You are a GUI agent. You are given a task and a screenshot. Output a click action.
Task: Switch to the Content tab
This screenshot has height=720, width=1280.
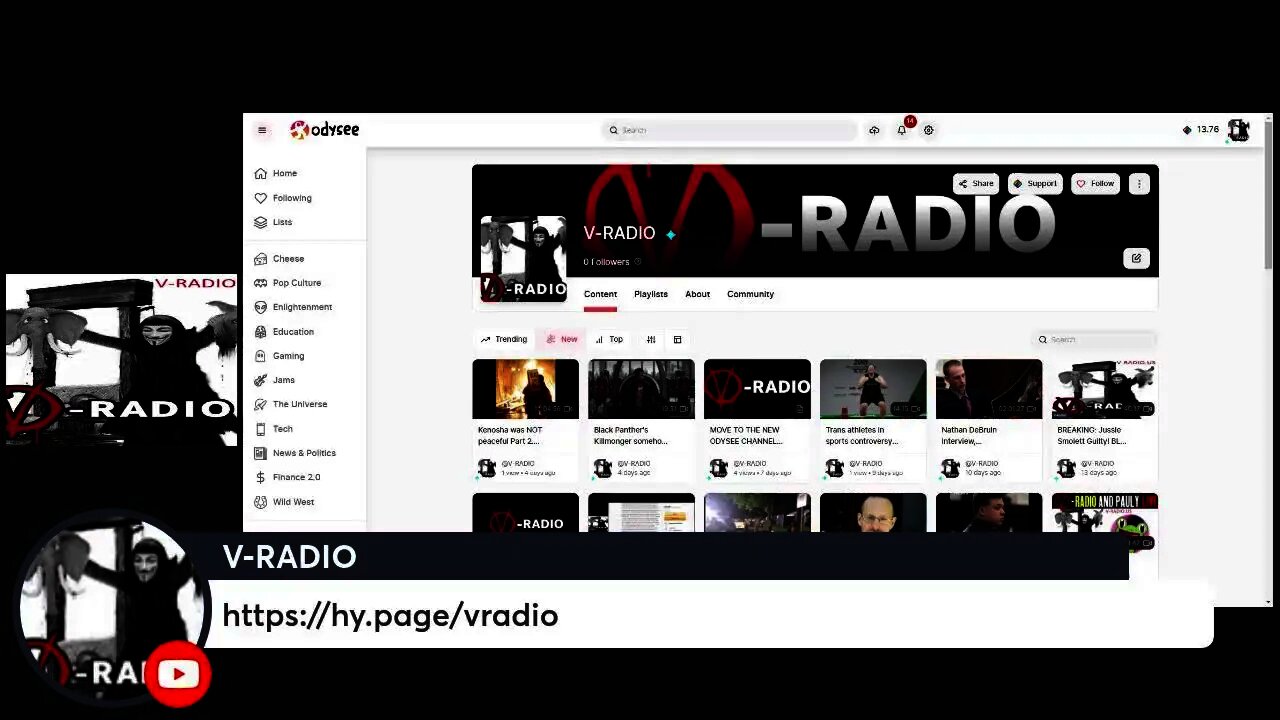click(x=600, y=294)
